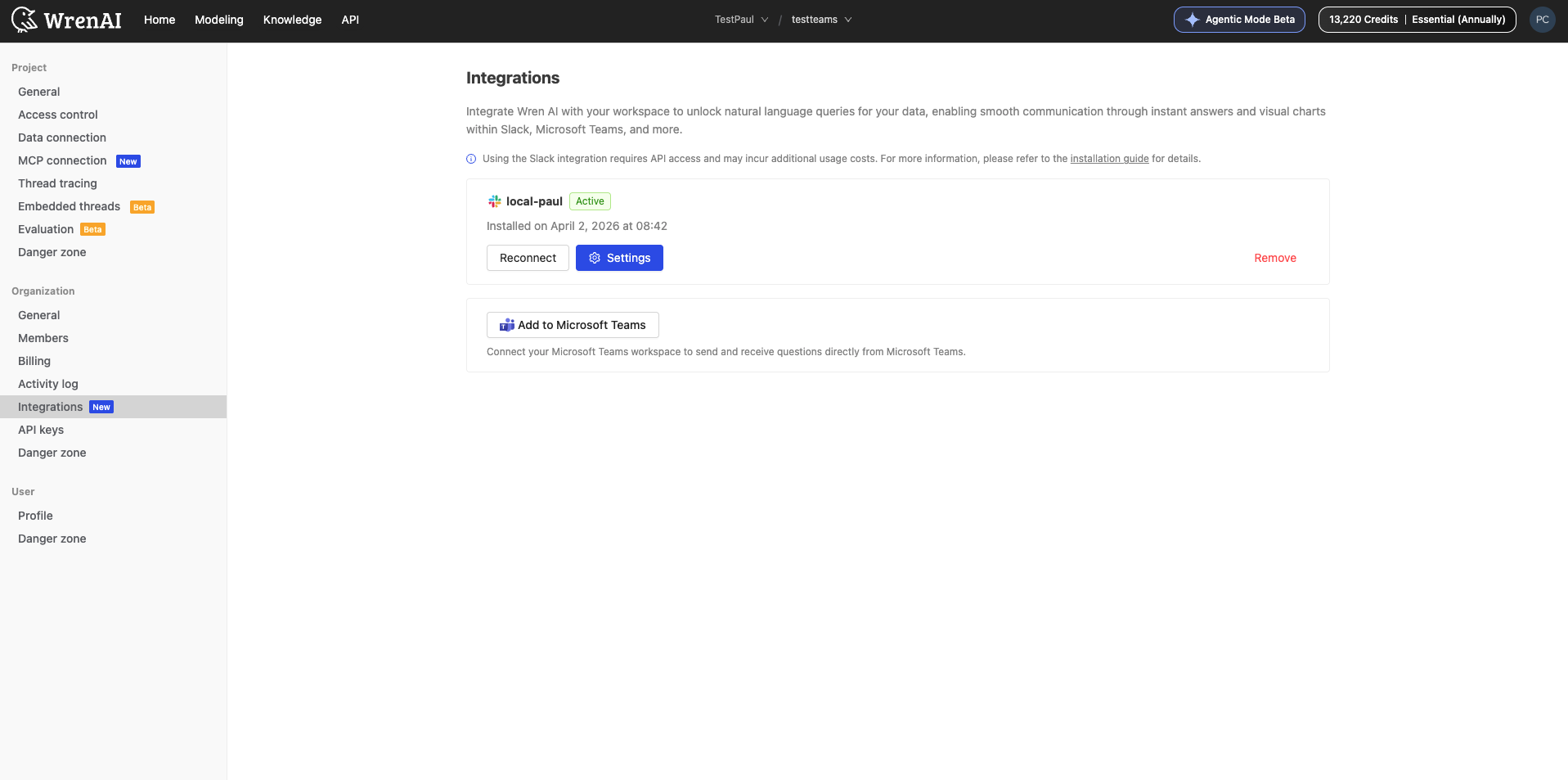The width and height of the screenshot is (1568, 780).
Task: Expand the testteams project dropdown
Action: 821,20
